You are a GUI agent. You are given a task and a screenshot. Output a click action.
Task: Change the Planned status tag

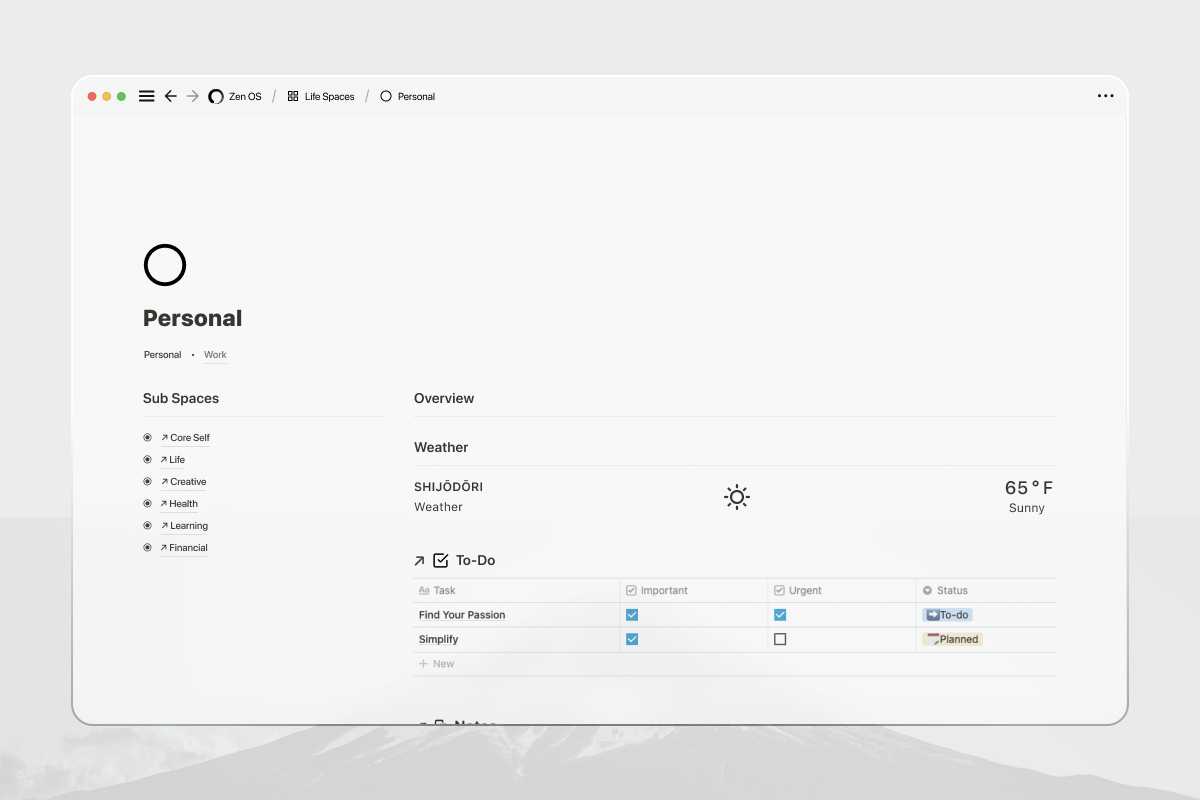click(953, 639)
